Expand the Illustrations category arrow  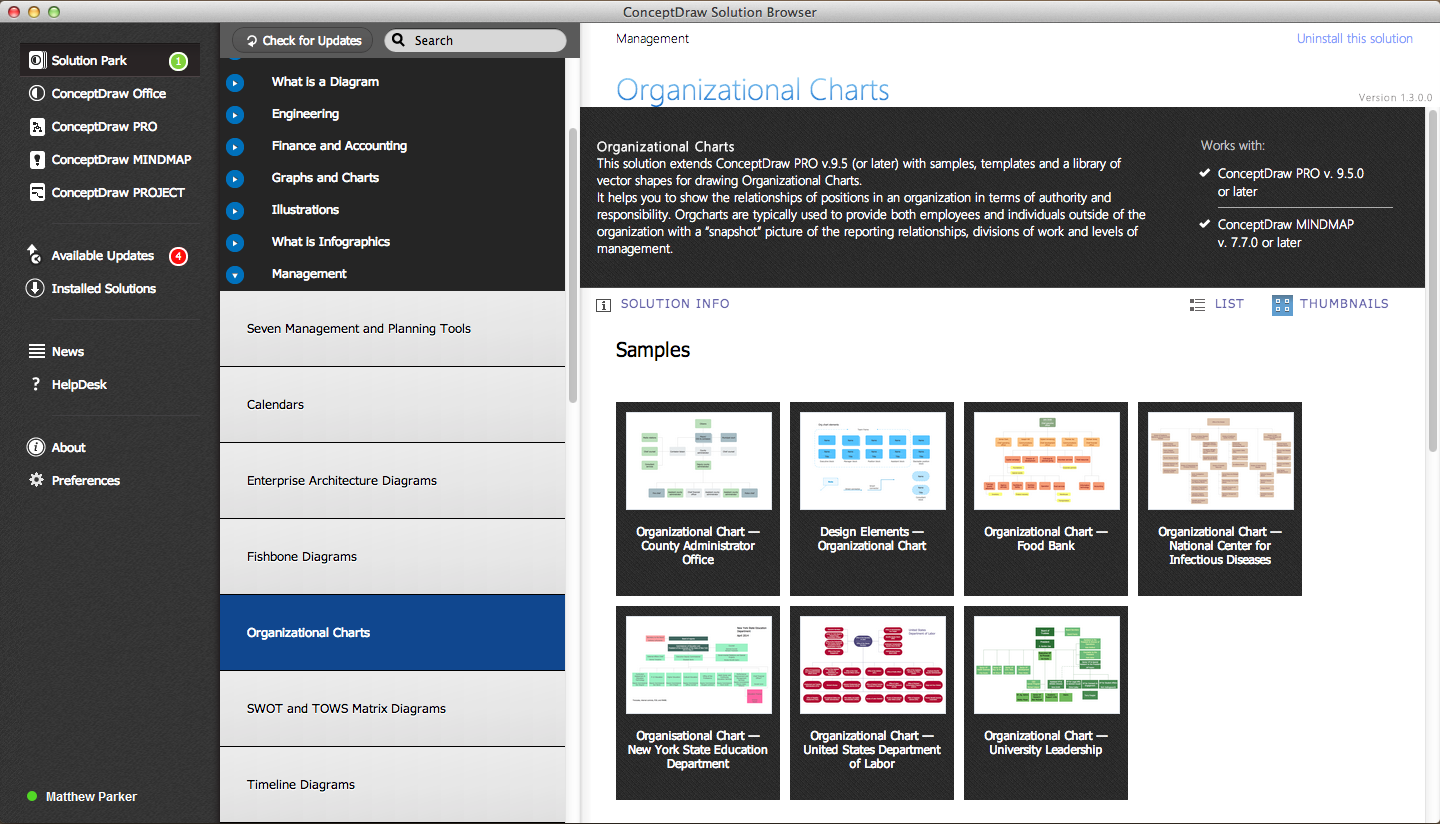pyautogui.click(x=235, y=211)
